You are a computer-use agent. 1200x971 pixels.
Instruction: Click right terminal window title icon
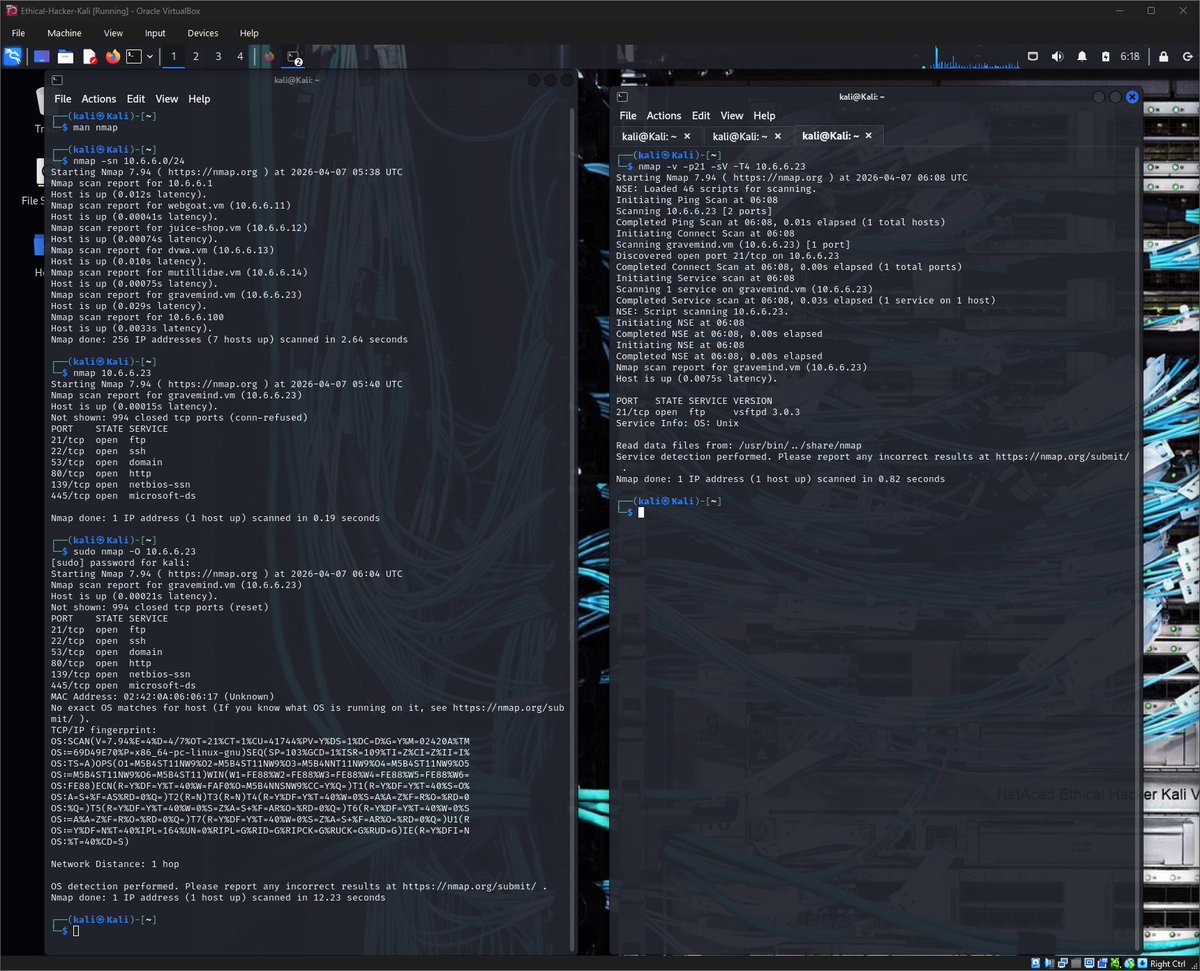click(x=622, y=97)
